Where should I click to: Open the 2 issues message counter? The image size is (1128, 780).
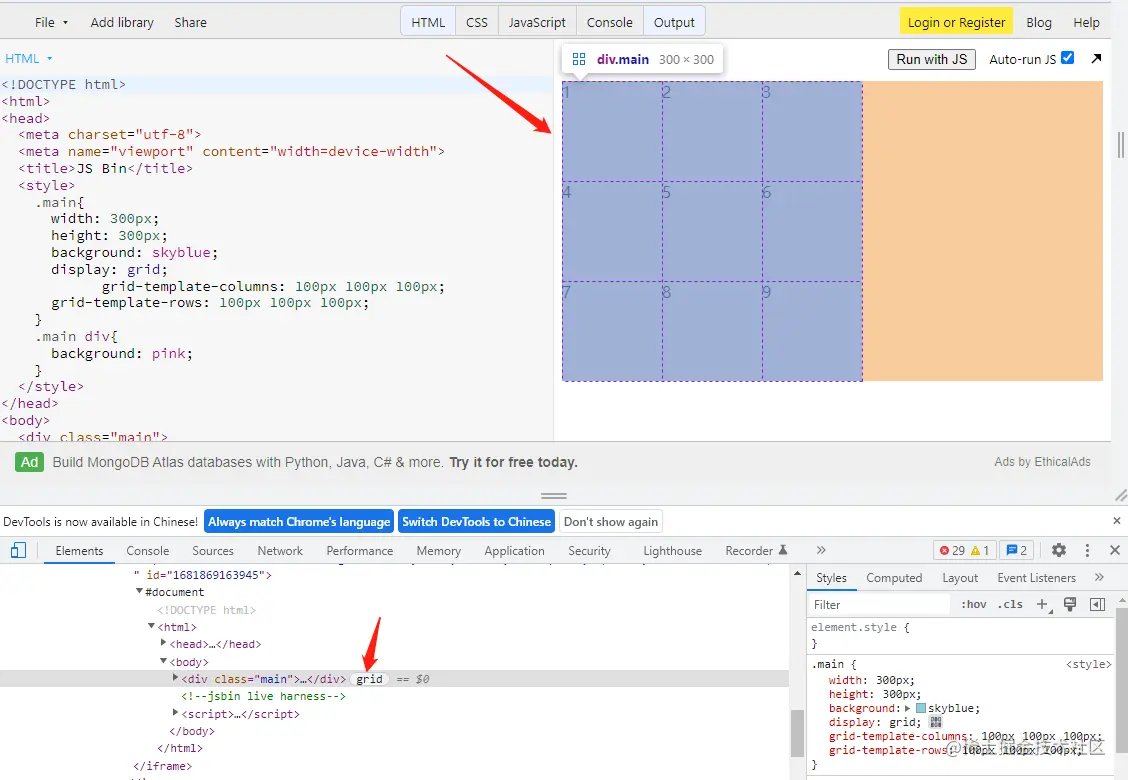click(x=1016, y=550)
